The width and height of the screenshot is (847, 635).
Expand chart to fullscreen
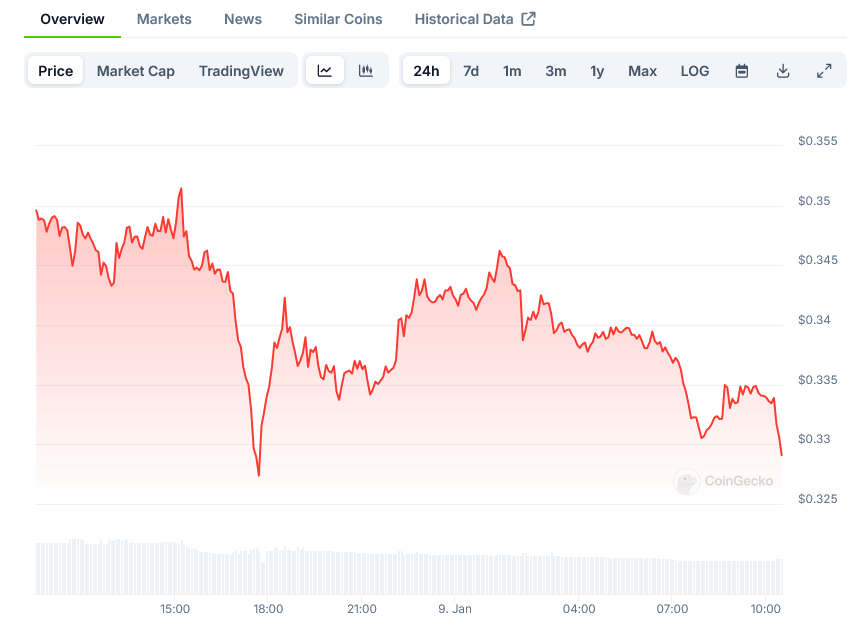click(x=824, y=71)
